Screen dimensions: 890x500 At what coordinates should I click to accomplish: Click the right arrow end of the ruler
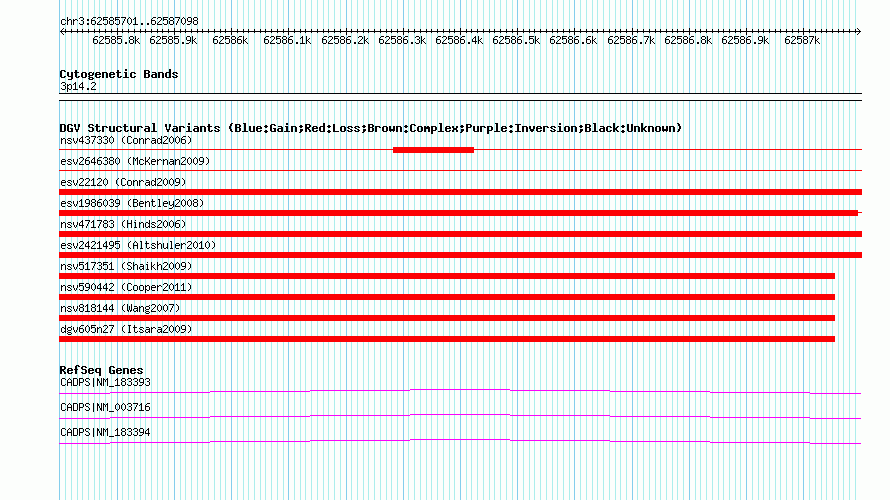click(x=858, y=31)
